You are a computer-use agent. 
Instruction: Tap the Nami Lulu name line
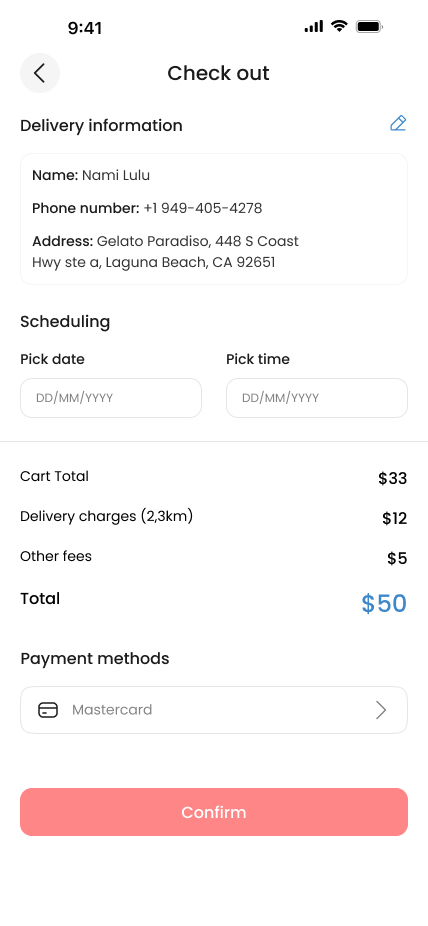click(x=91, y=175)
